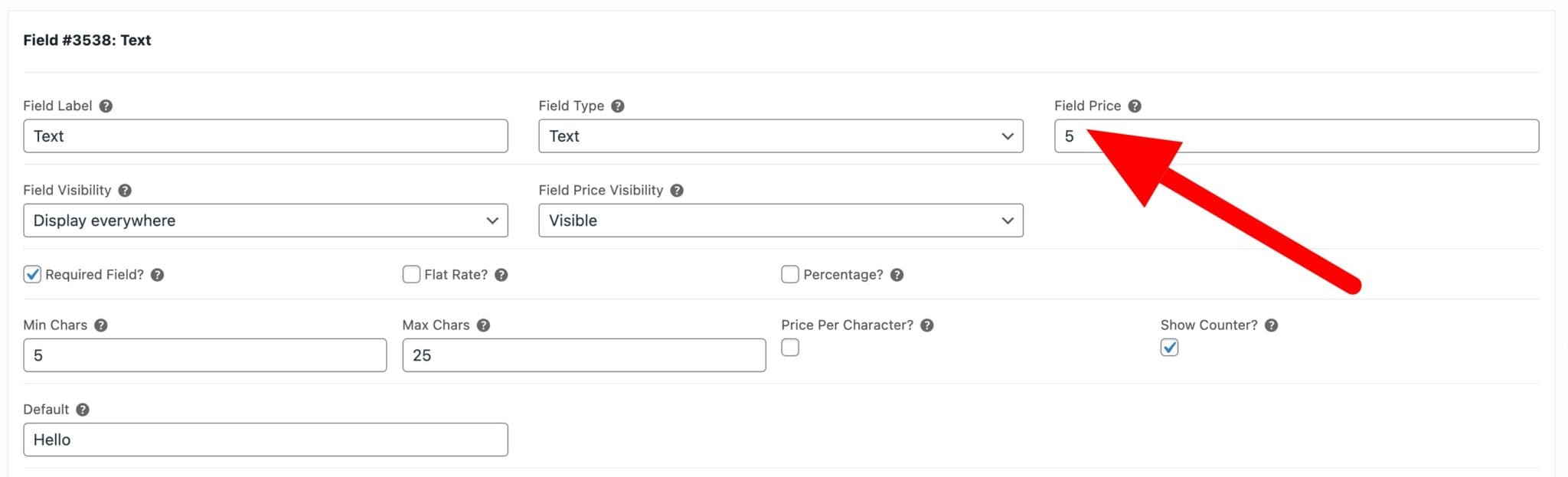Open help for Max Chars
Screen dimensions: 1568x477
(483, 325)
